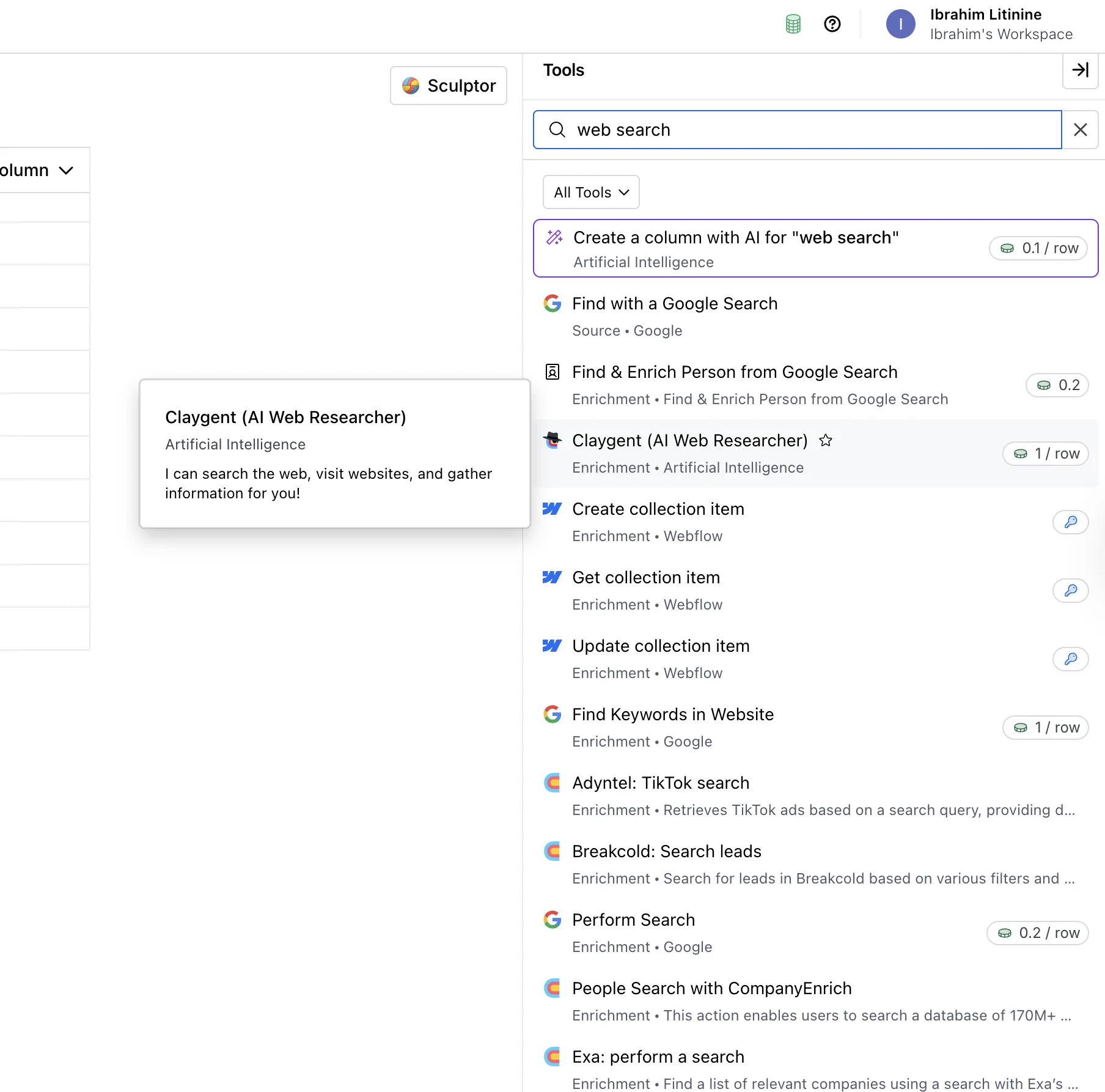The width and height of the screenshot is (1105, 1092).
Task: Click the Clay icon beside Adyntel: TikTok search
Action: point(552,783)
